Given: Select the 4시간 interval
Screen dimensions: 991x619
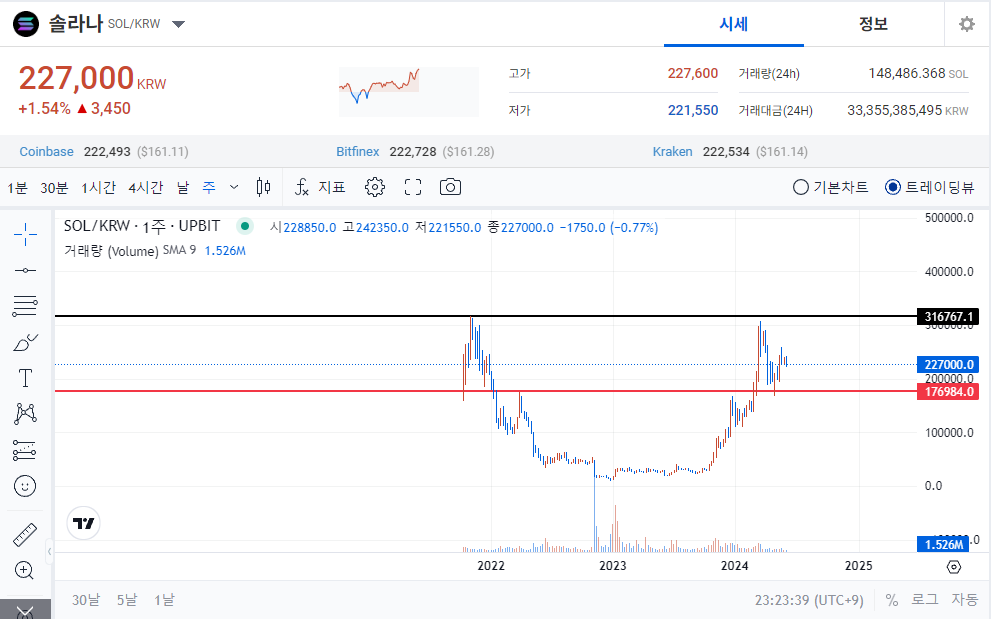Looking at the screenshot, I should (146, 188).
